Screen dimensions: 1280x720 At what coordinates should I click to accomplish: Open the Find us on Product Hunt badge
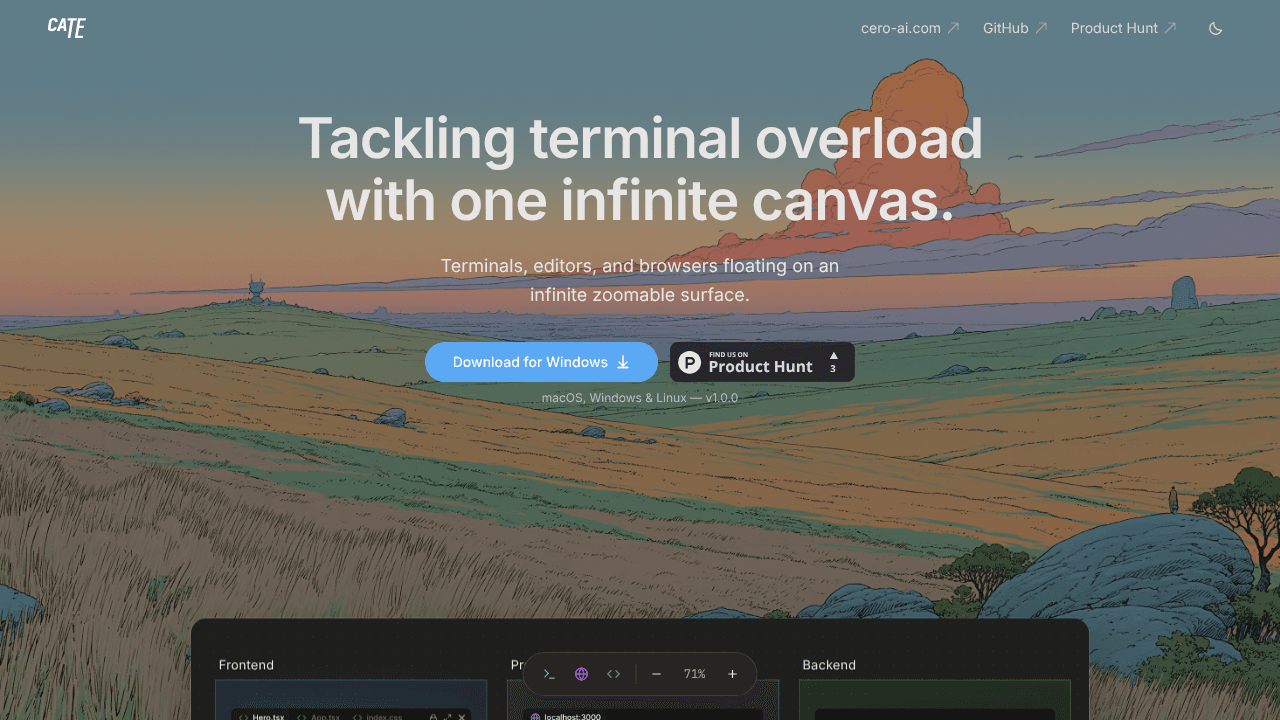click(762, 362)
